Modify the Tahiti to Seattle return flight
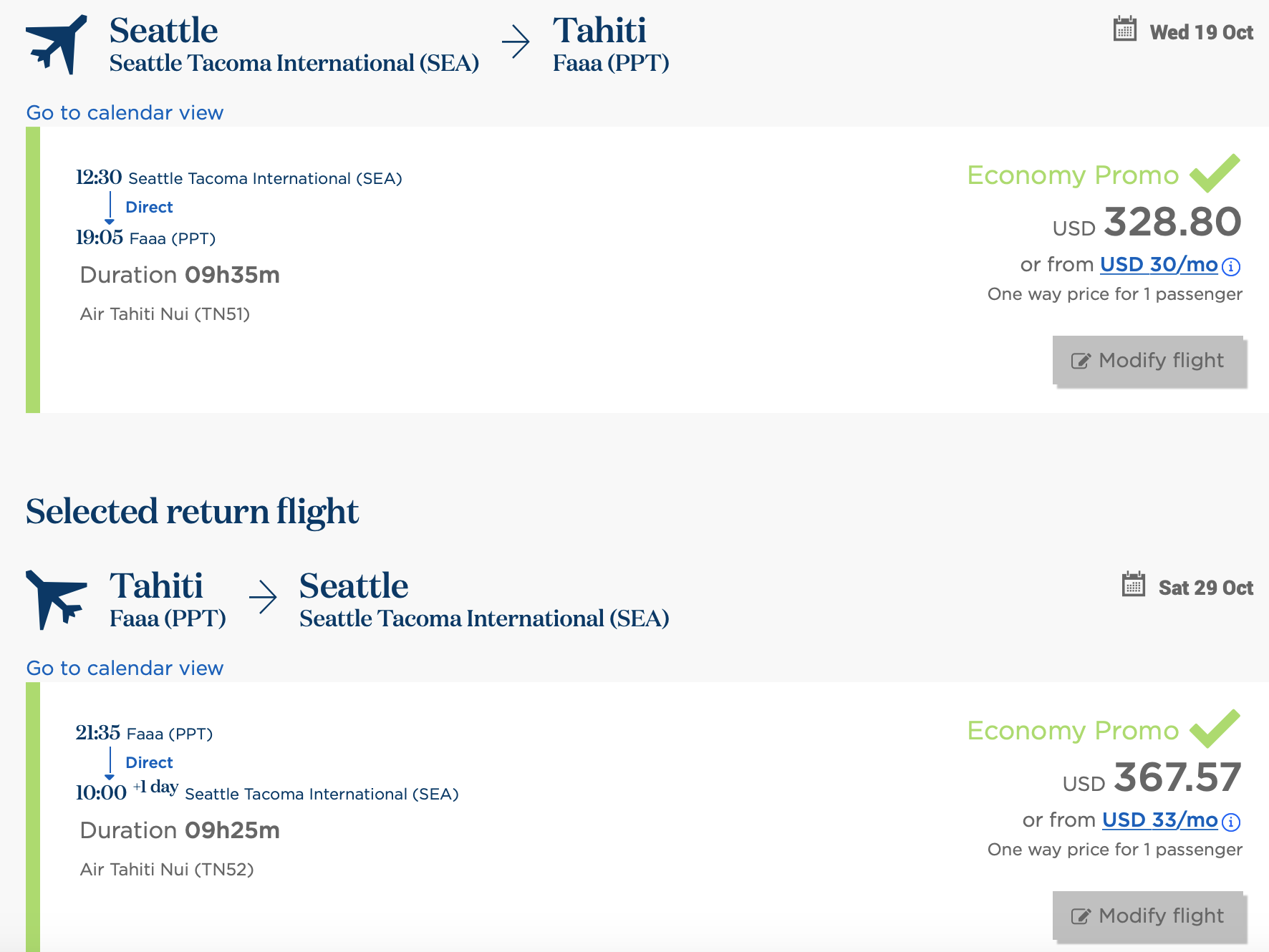The width and height of the screenshot is (1269, 952). pos(1149,916)
